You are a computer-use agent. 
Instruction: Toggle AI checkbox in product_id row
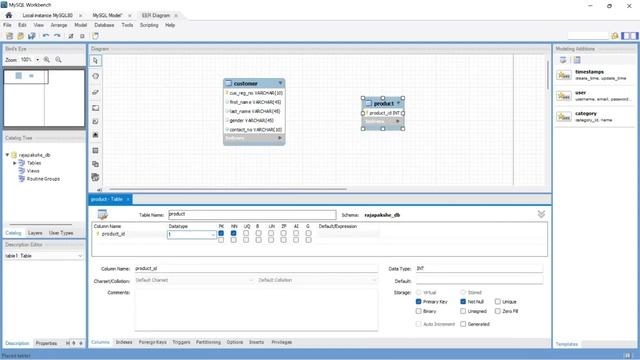click(x=296, y=233)
